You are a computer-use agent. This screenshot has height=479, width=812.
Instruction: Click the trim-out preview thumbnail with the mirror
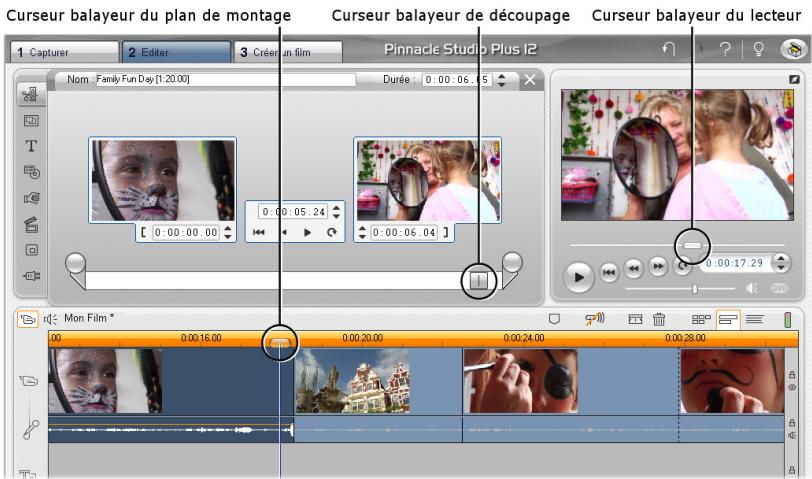point(427,180)
